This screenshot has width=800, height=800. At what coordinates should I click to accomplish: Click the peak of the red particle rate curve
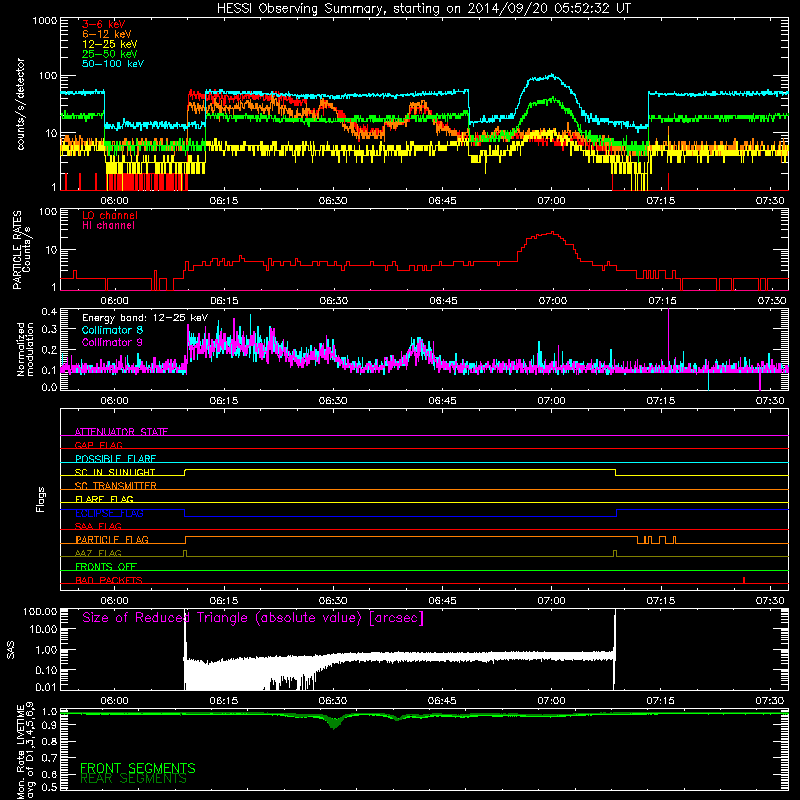[552, 233]
